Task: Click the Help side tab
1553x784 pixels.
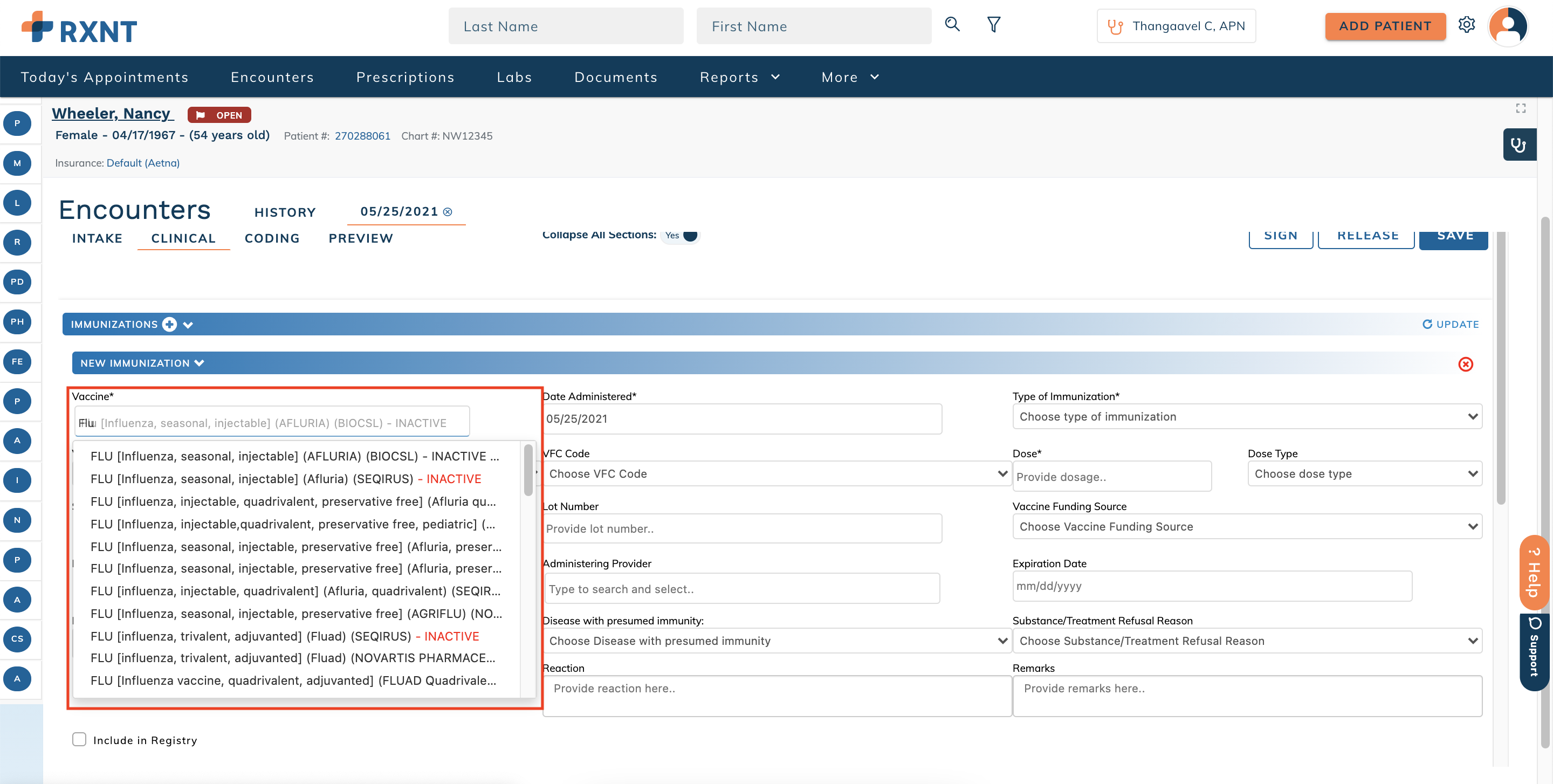Action: click(1534, 573)
